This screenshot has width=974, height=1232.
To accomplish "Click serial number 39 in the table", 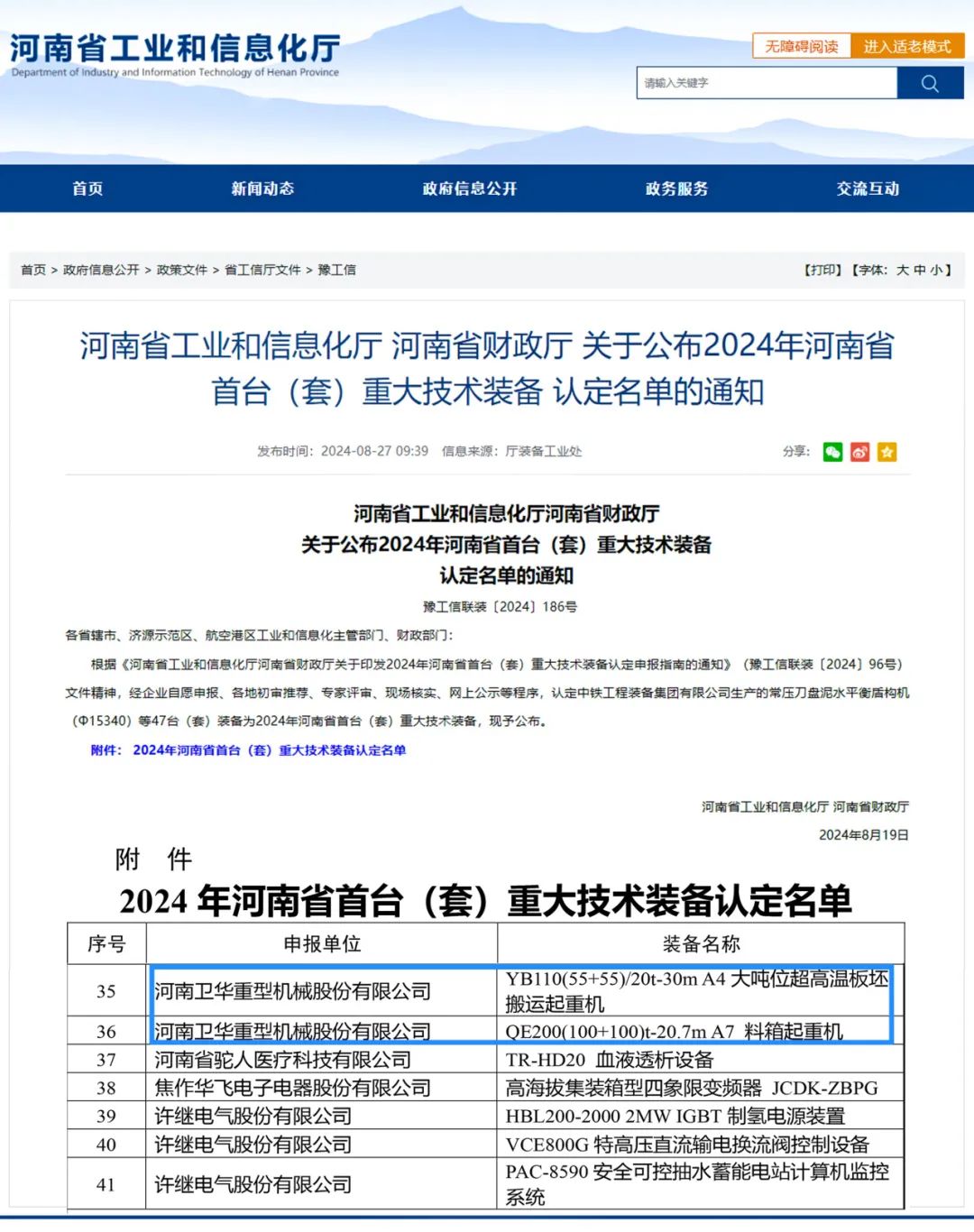I will 106,1117.
